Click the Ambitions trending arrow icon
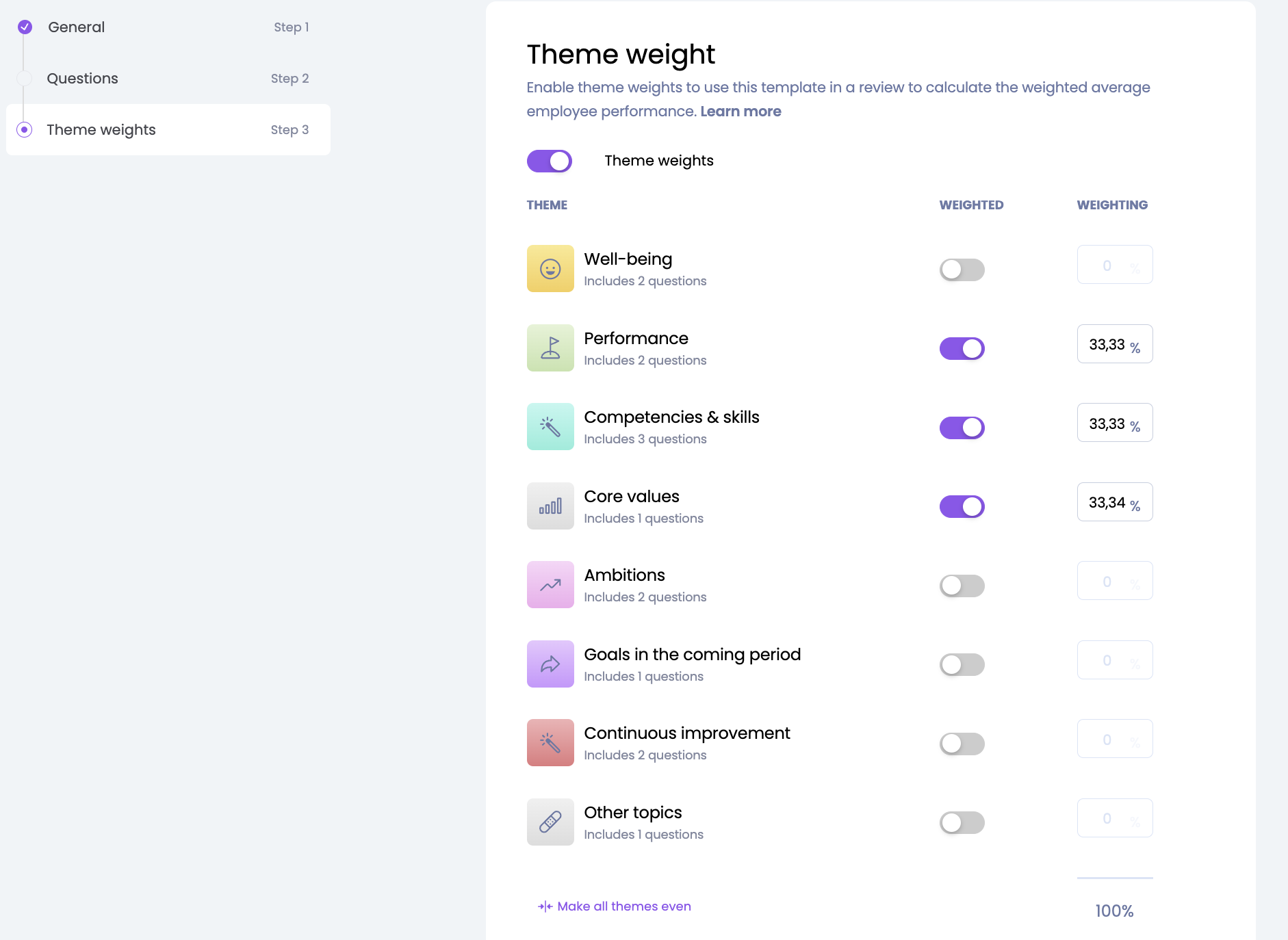This screenshot has height=940, width=1288. coord(550,585)
